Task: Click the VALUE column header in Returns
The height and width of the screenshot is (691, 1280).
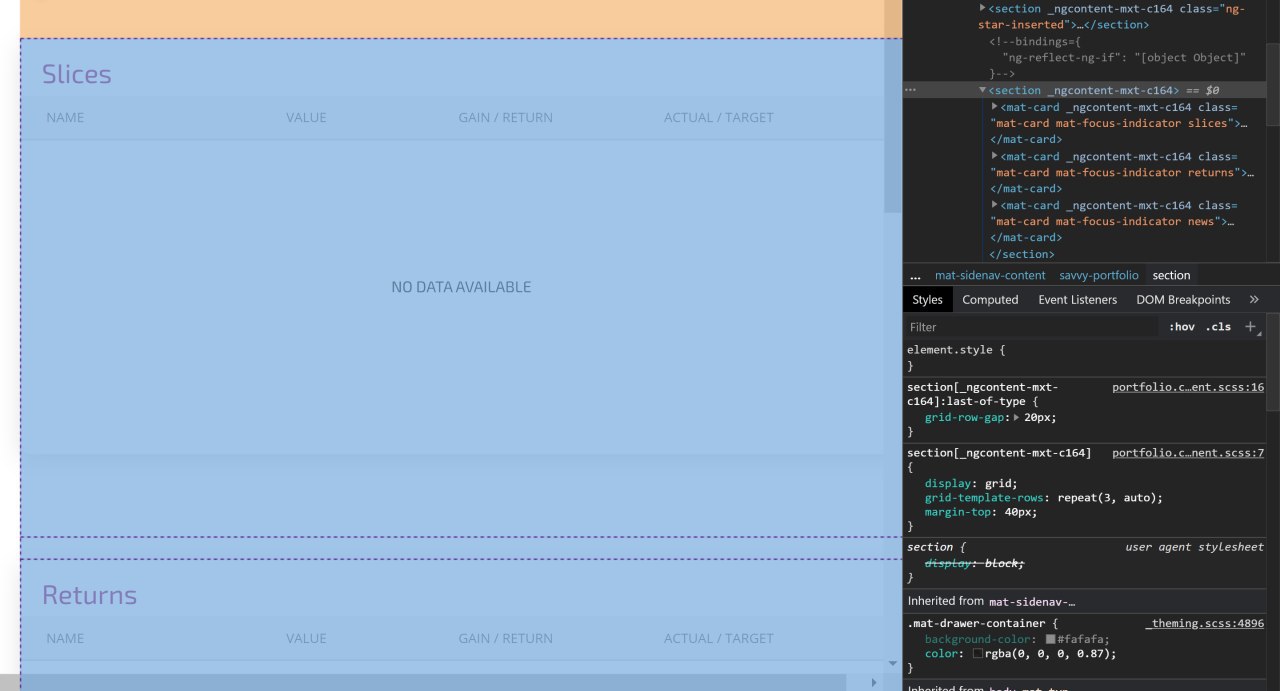Action: pyautogui.click(x=306, y=638)
